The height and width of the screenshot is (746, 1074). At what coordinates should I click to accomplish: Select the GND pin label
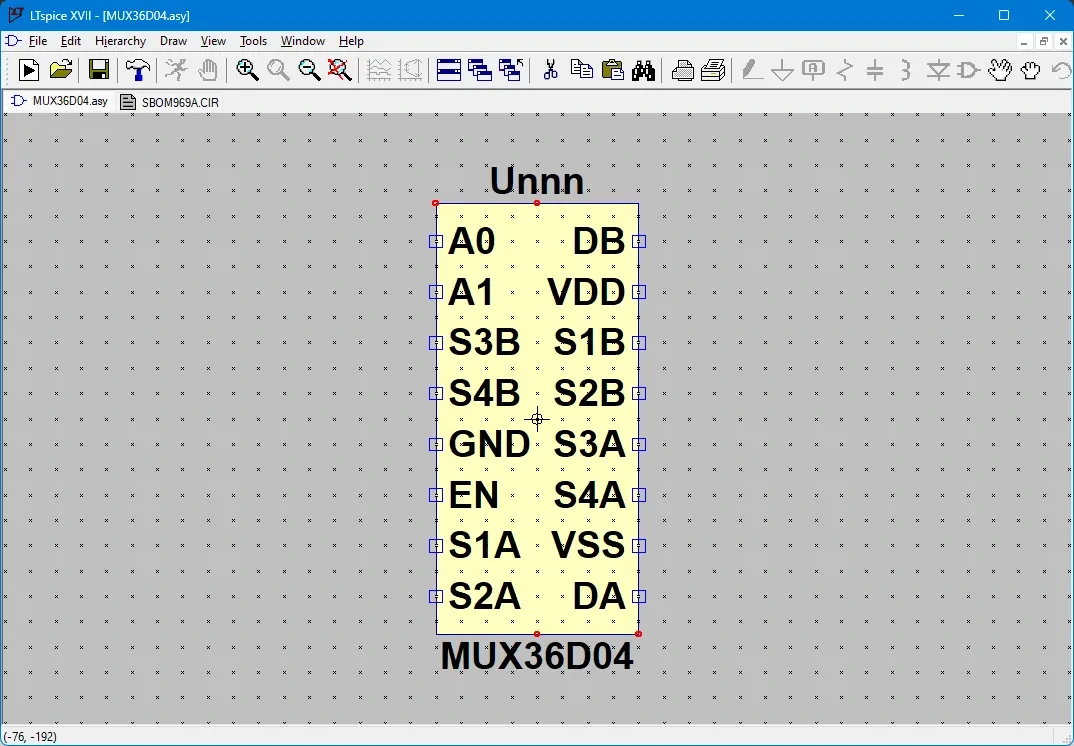point(489,444)
